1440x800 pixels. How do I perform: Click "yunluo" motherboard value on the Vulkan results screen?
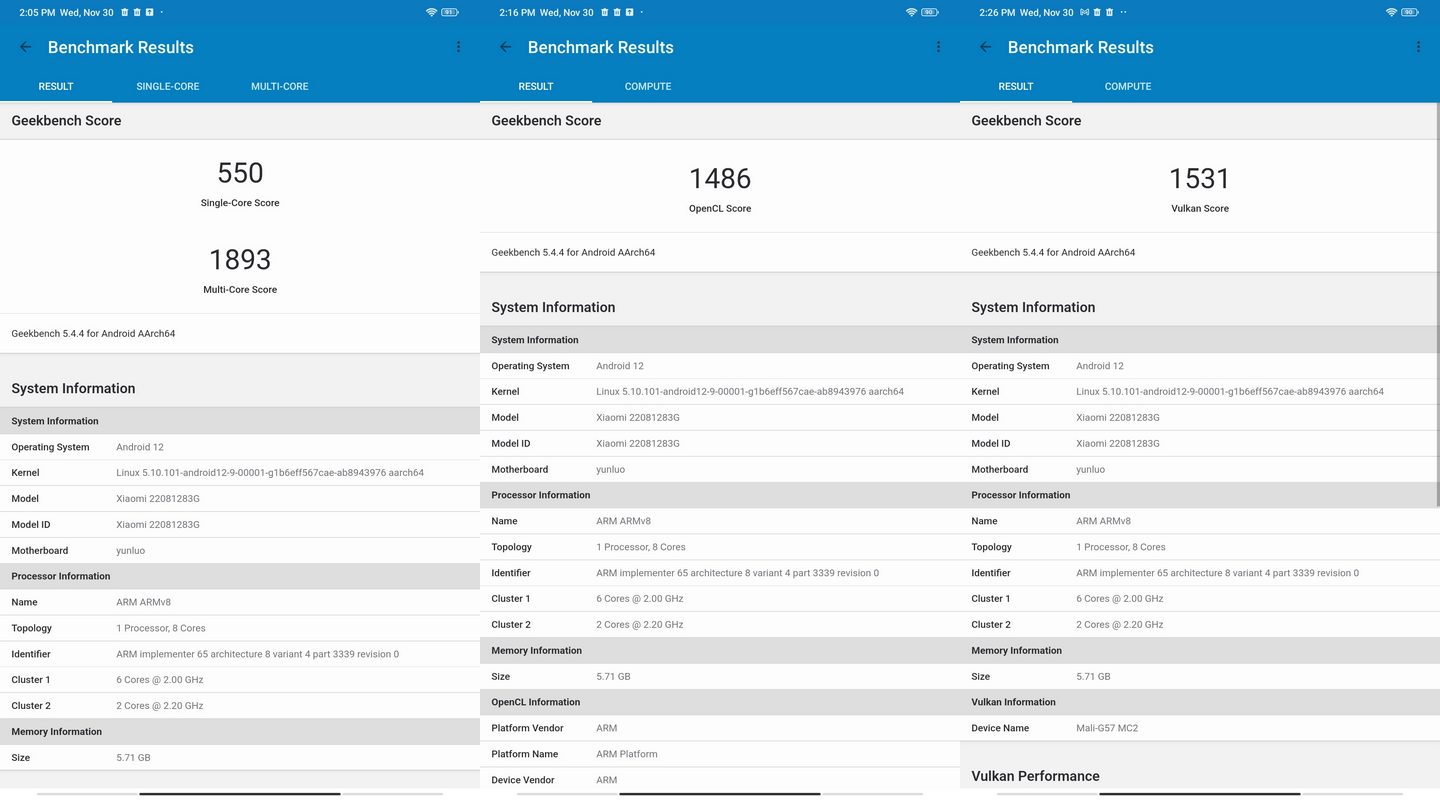pyautogui.click(x=1090, y=469)
